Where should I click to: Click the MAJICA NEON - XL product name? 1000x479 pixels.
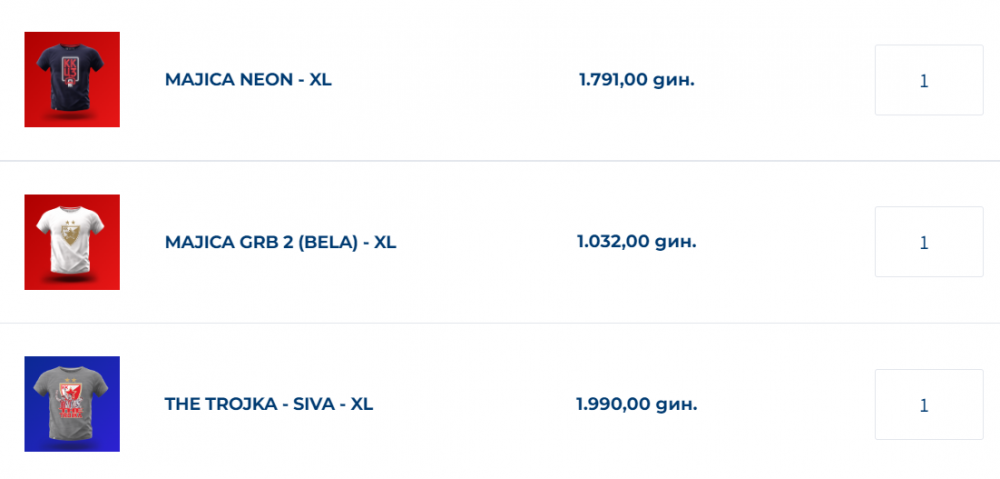248,80
